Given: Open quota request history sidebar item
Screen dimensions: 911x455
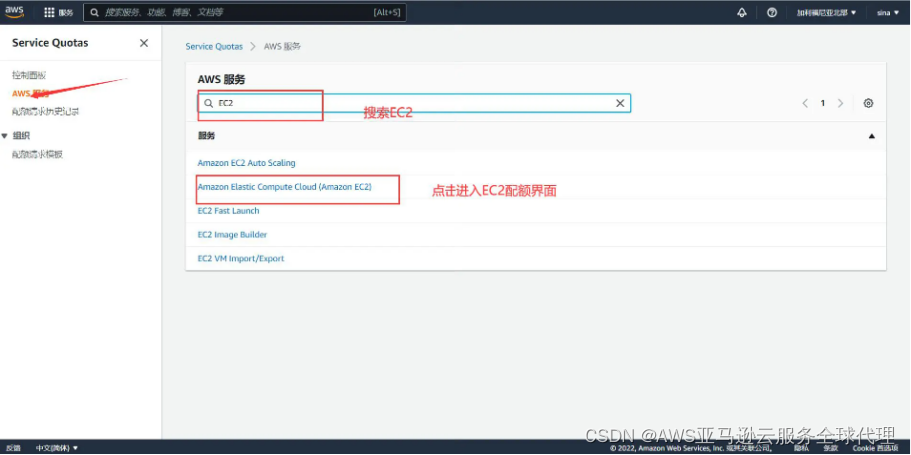Looking at the screenshot, I should click(45, 112).
